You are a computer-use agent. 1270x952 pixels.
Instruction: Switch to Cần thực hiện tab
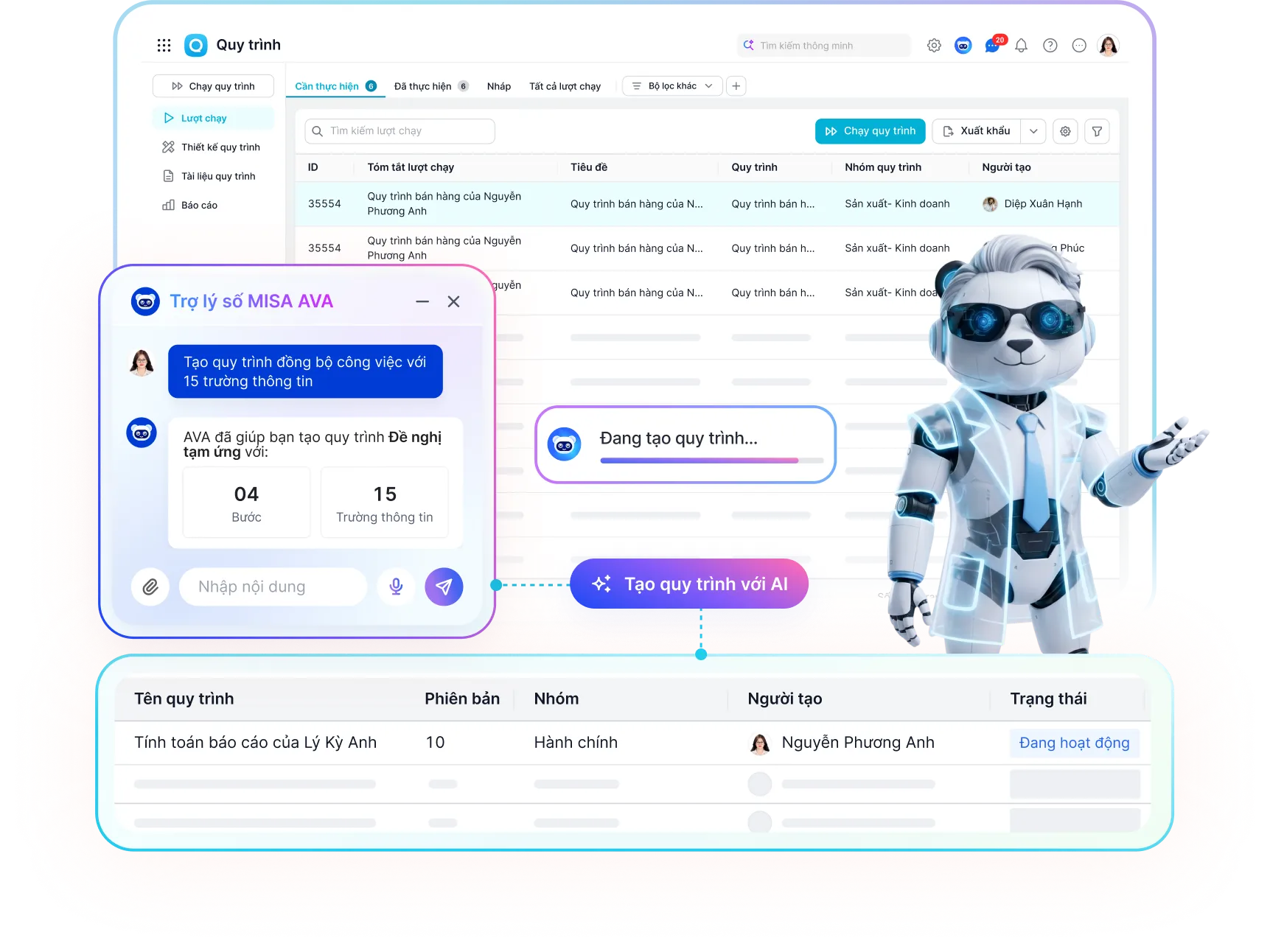[335, 86]
